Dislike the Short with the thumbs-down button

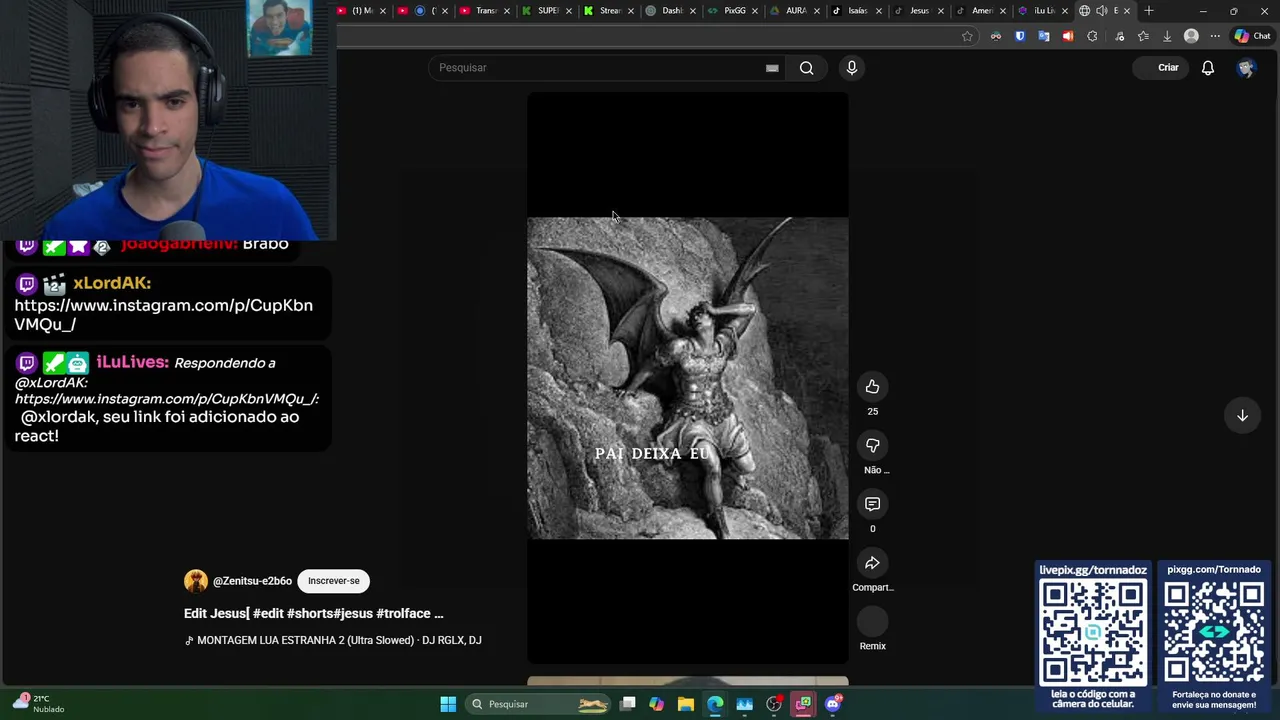pos(872,445)
